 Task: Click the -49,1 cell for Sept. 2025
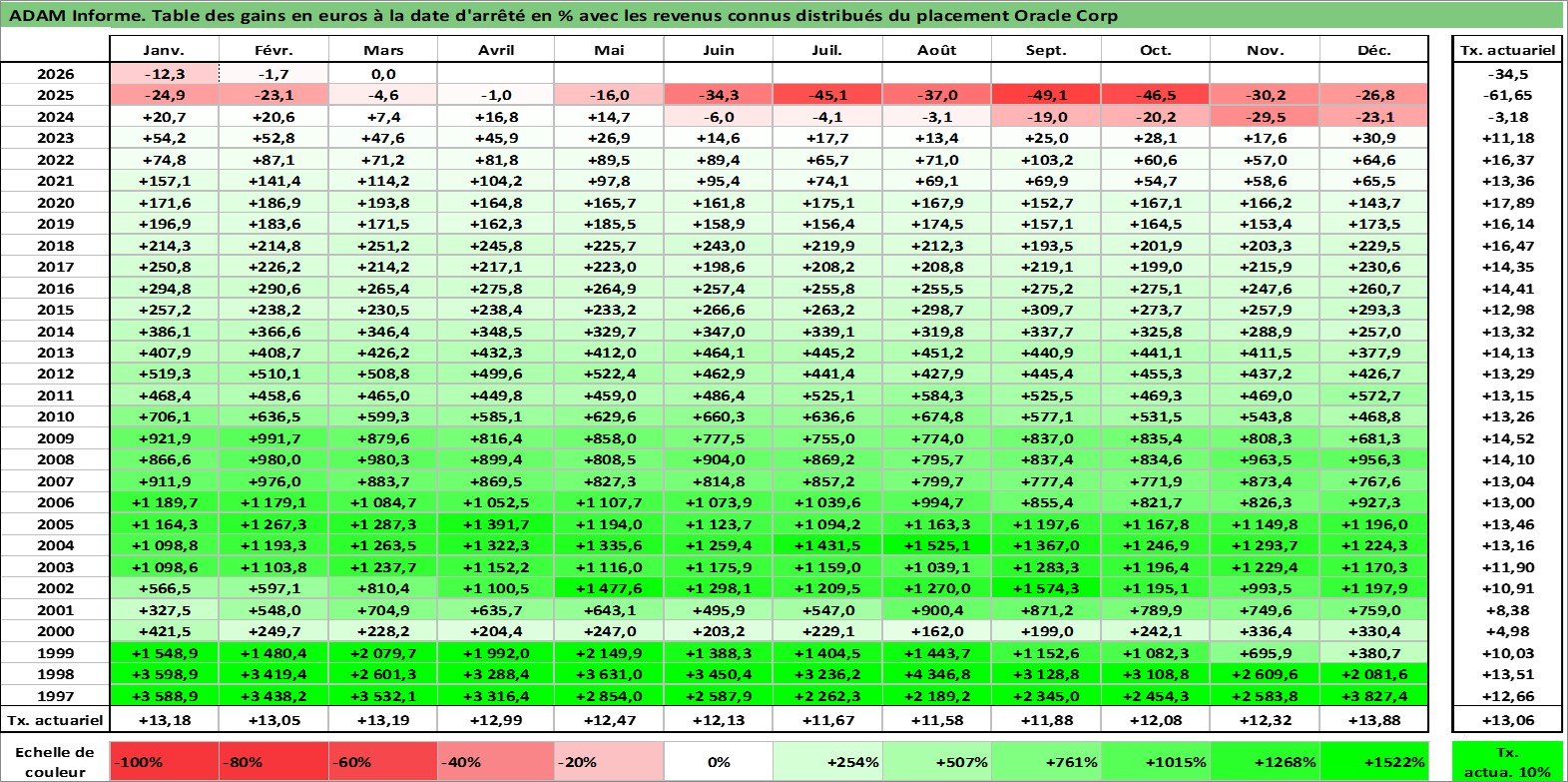[1046, 95]
